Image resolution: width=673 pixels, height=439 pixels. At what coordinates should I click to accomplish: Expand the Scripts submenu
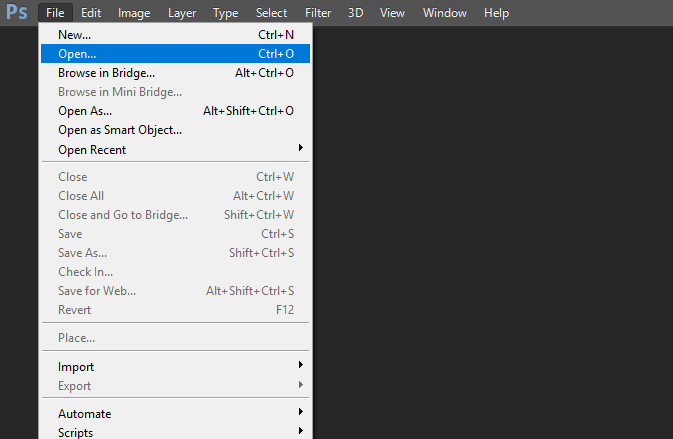coord(176,431)
